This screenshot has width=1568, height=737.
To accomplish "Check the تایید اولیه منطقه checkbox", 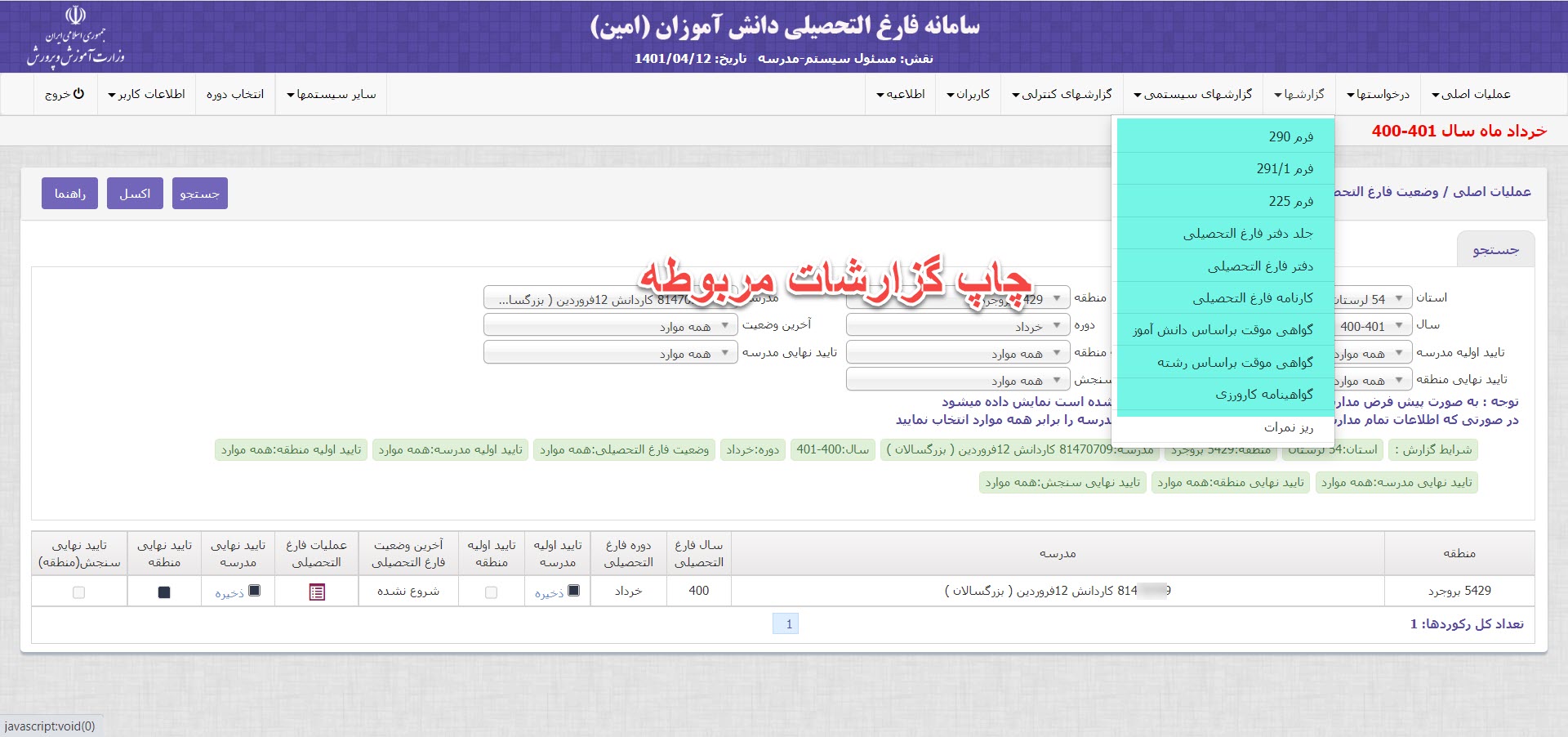I will (x=491, y=592).
